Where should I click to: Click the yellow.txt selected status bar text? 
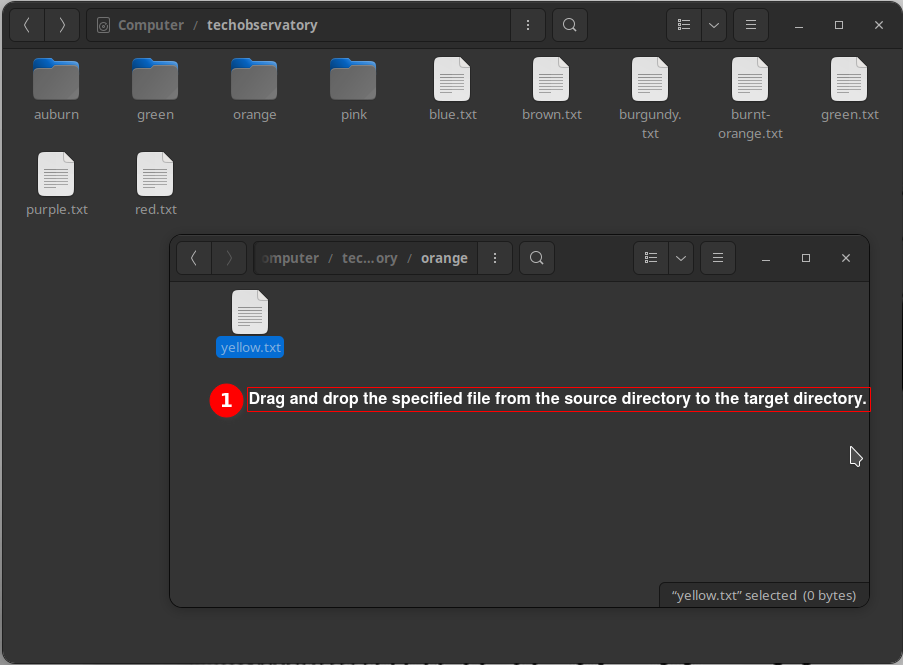(x=763, y=595)
